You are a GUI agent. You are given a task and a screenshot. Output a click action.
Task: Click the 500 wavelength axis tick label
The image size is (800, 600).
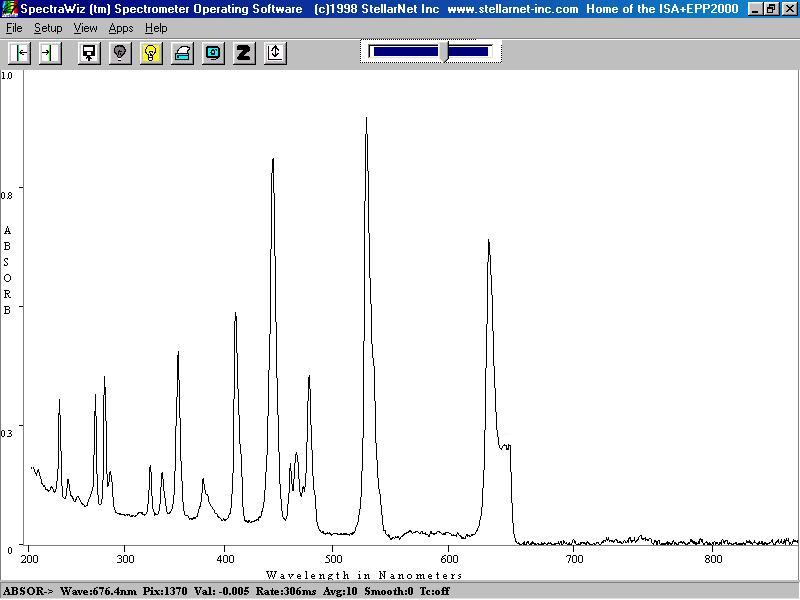pyautogui.click(x=334, y=559)
